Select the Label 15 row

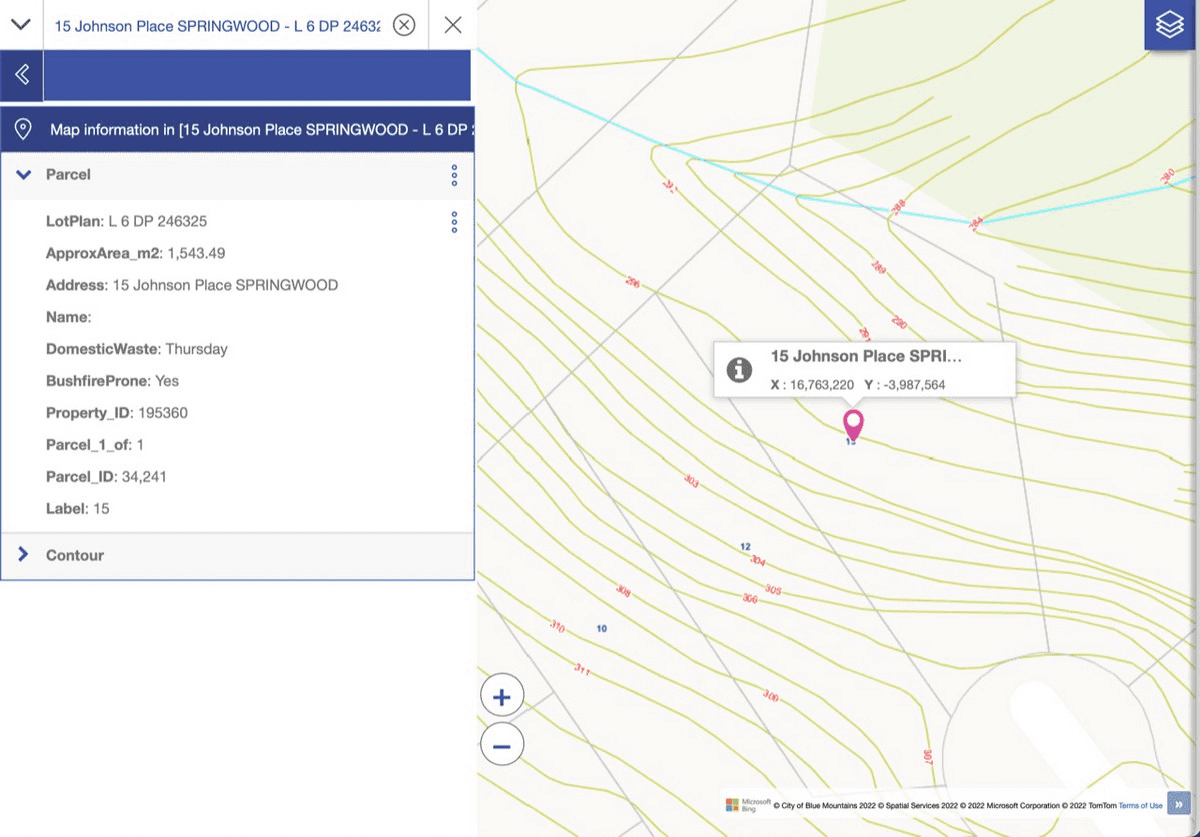click(78, 509)
